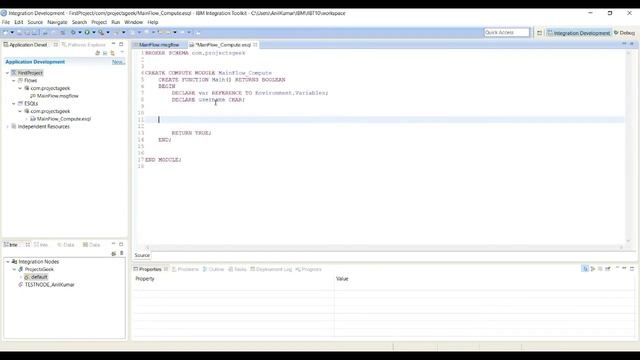Collapse the ProjectsGeek integration node
Image resolution: width=640 pixels, height=360 pixels.
pos(14,269)
